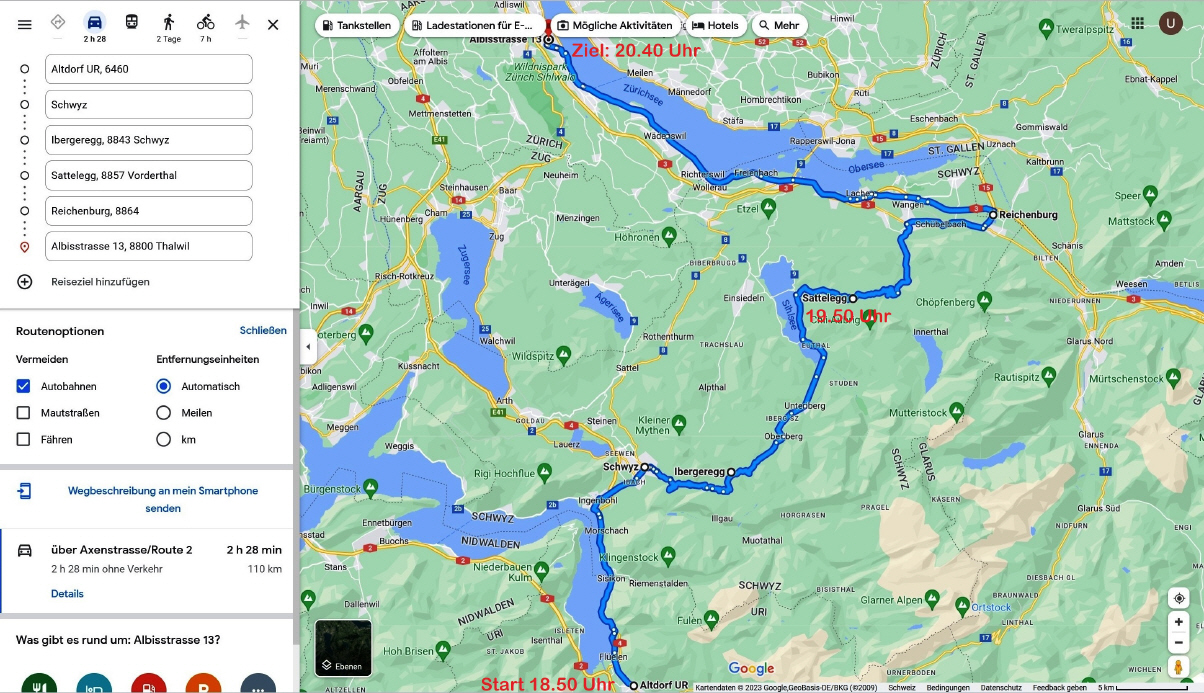Screen dimensions: 1204x693
Task: Open route Details
Action: click(67, 594)
